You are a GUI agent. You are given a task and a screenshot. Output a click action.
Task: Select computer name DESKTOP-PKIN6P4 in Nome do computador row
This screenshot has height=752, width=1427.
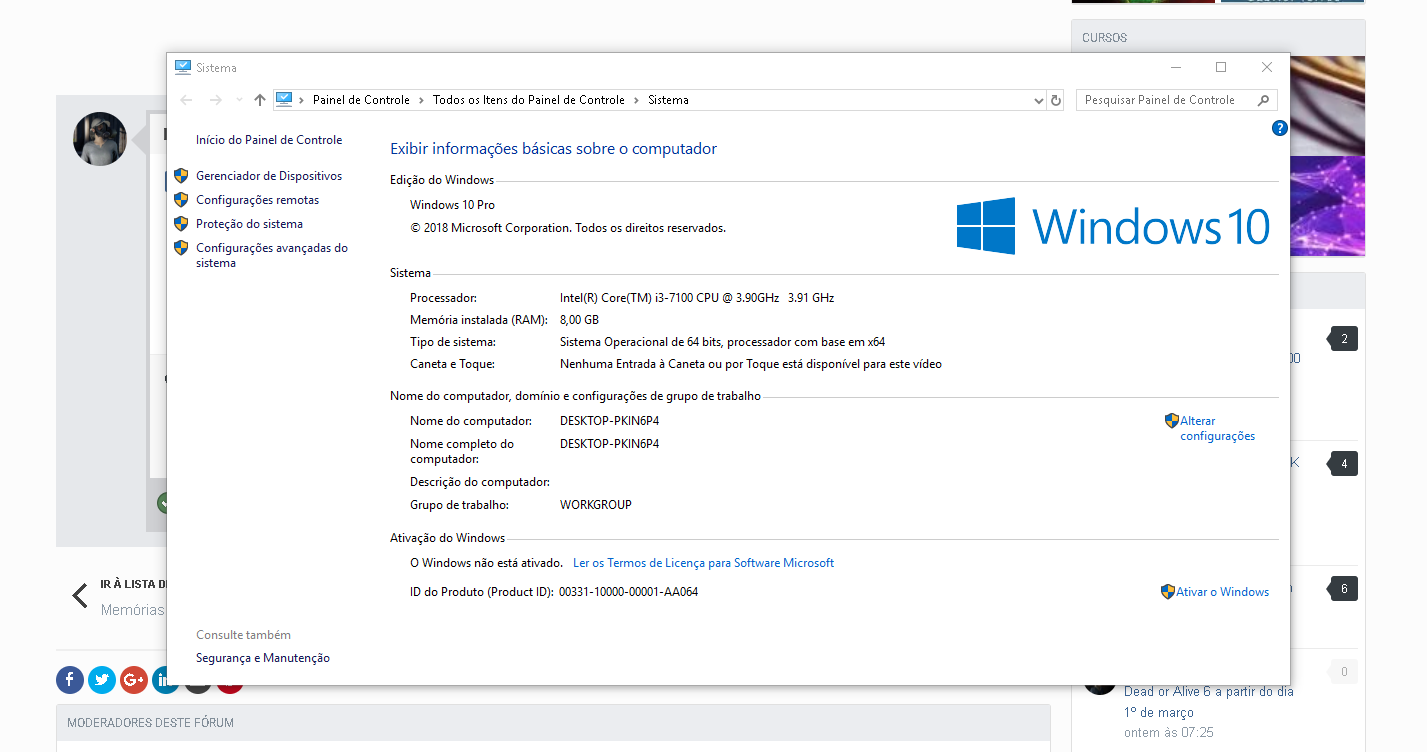609,421
